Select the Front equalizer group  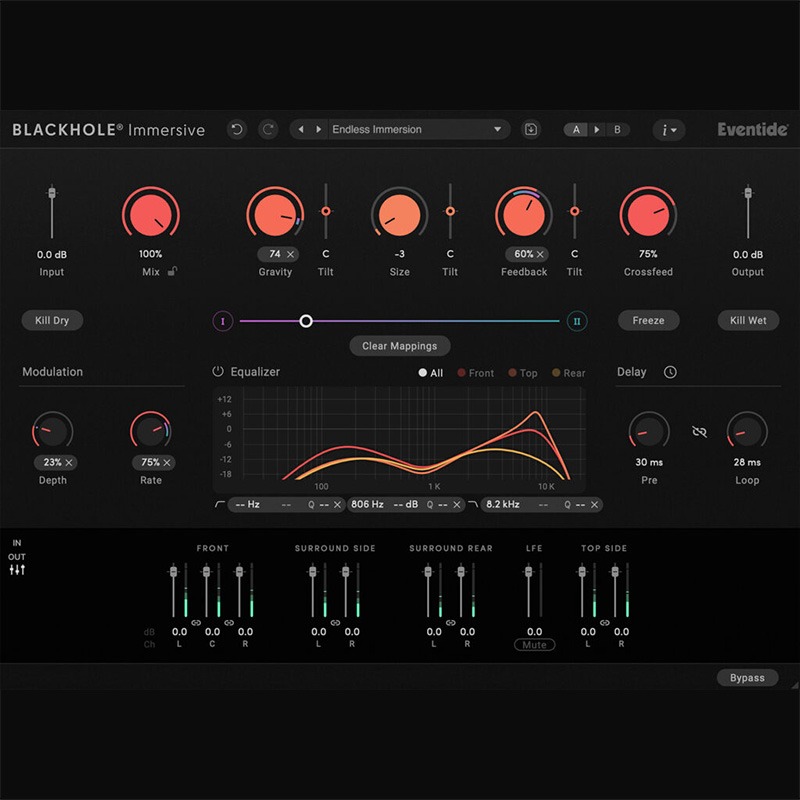(x=476, y=373)
